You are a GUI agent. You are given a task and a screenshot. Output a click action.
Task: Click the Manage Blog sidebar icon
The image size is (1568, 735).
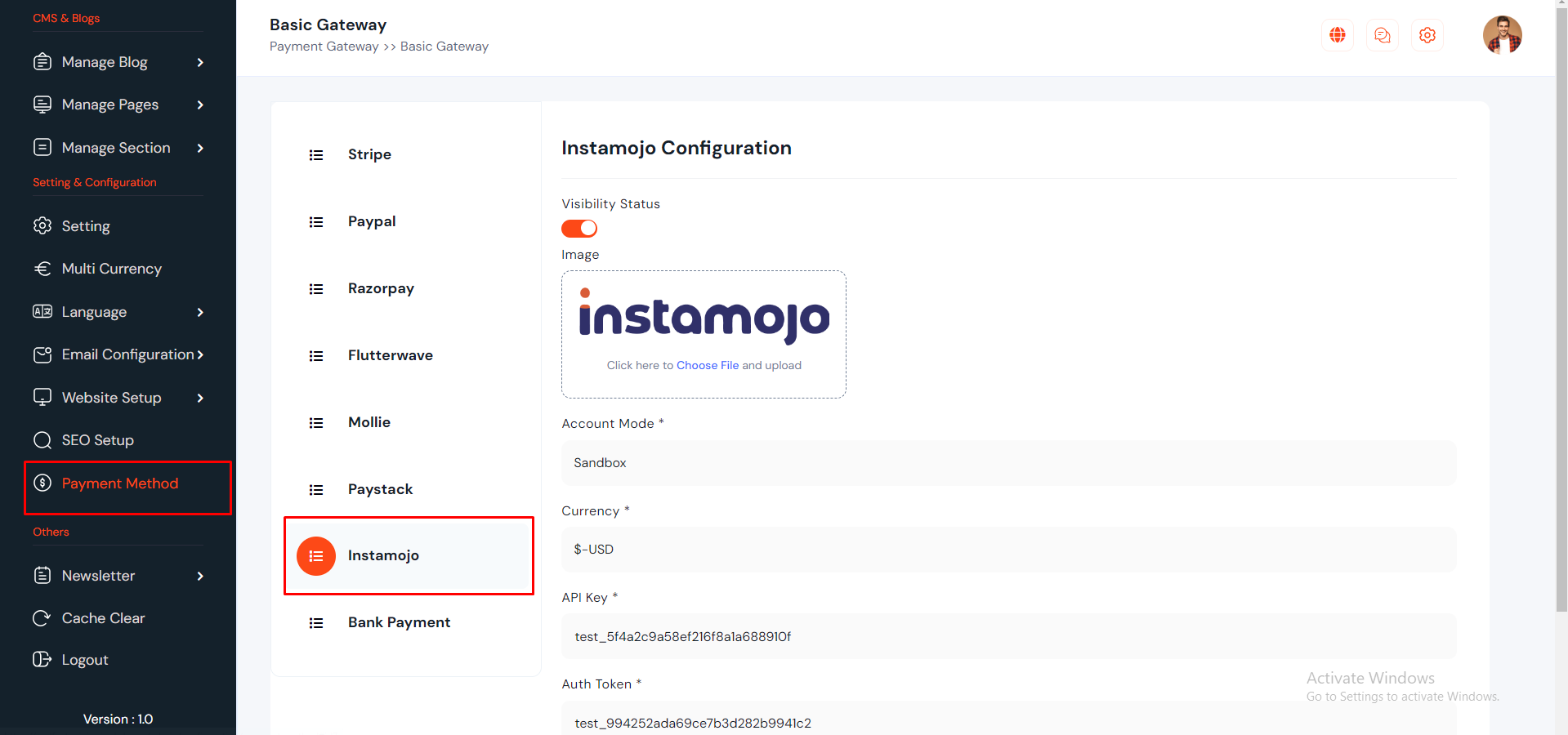pyautogui.click(x=42, y=62)
